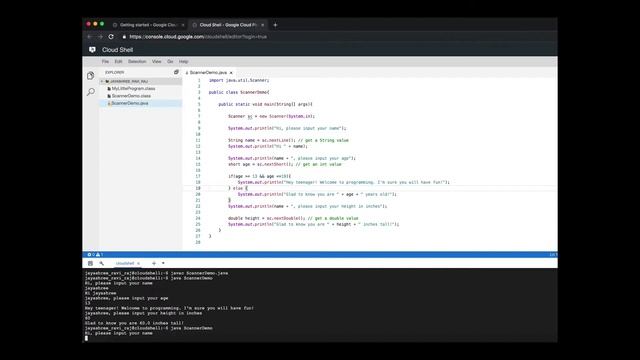
Task: Reload the page with browser refresh icon
Action: pos(111,37)
